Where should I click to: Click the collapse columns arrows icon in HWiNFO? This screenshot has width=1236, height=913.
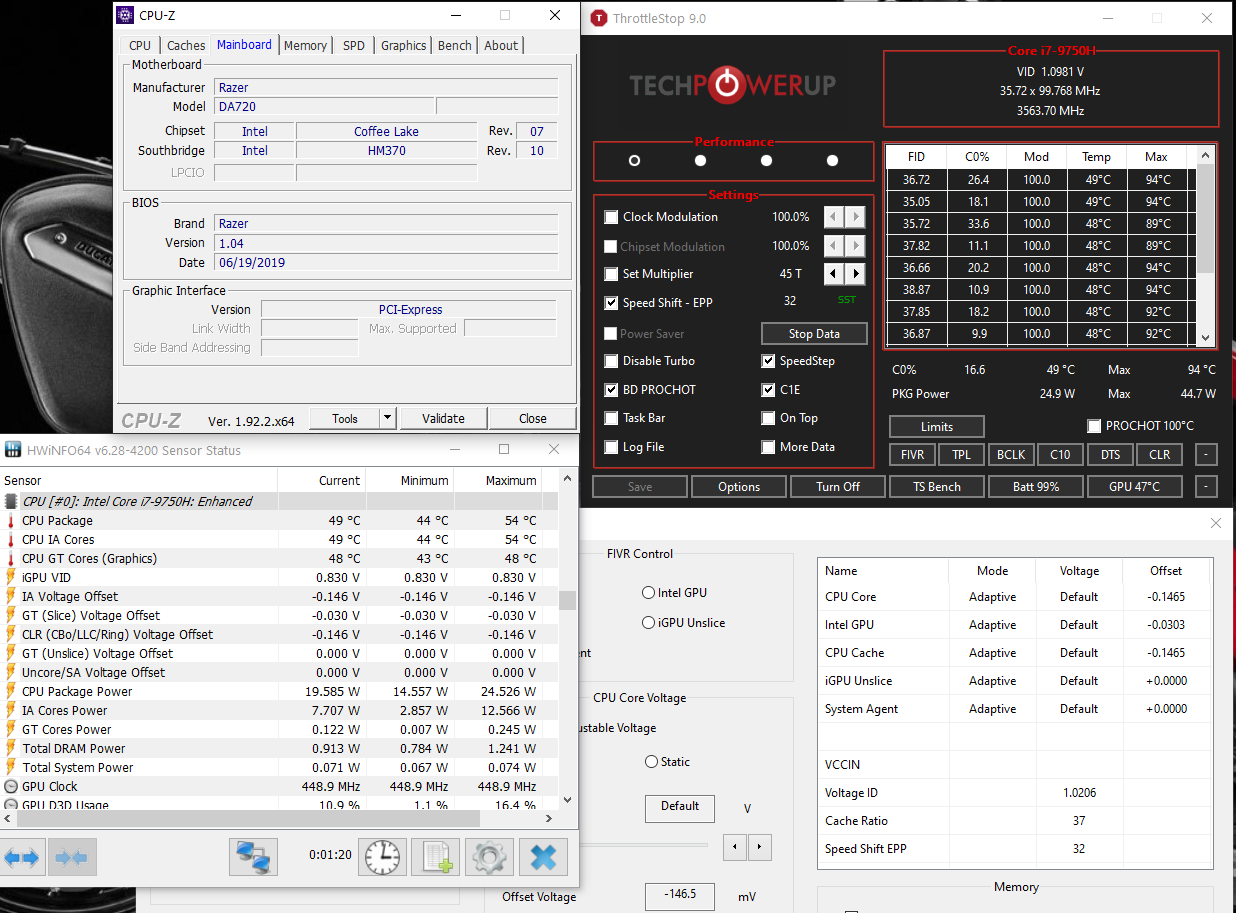(x=72, y=857)
